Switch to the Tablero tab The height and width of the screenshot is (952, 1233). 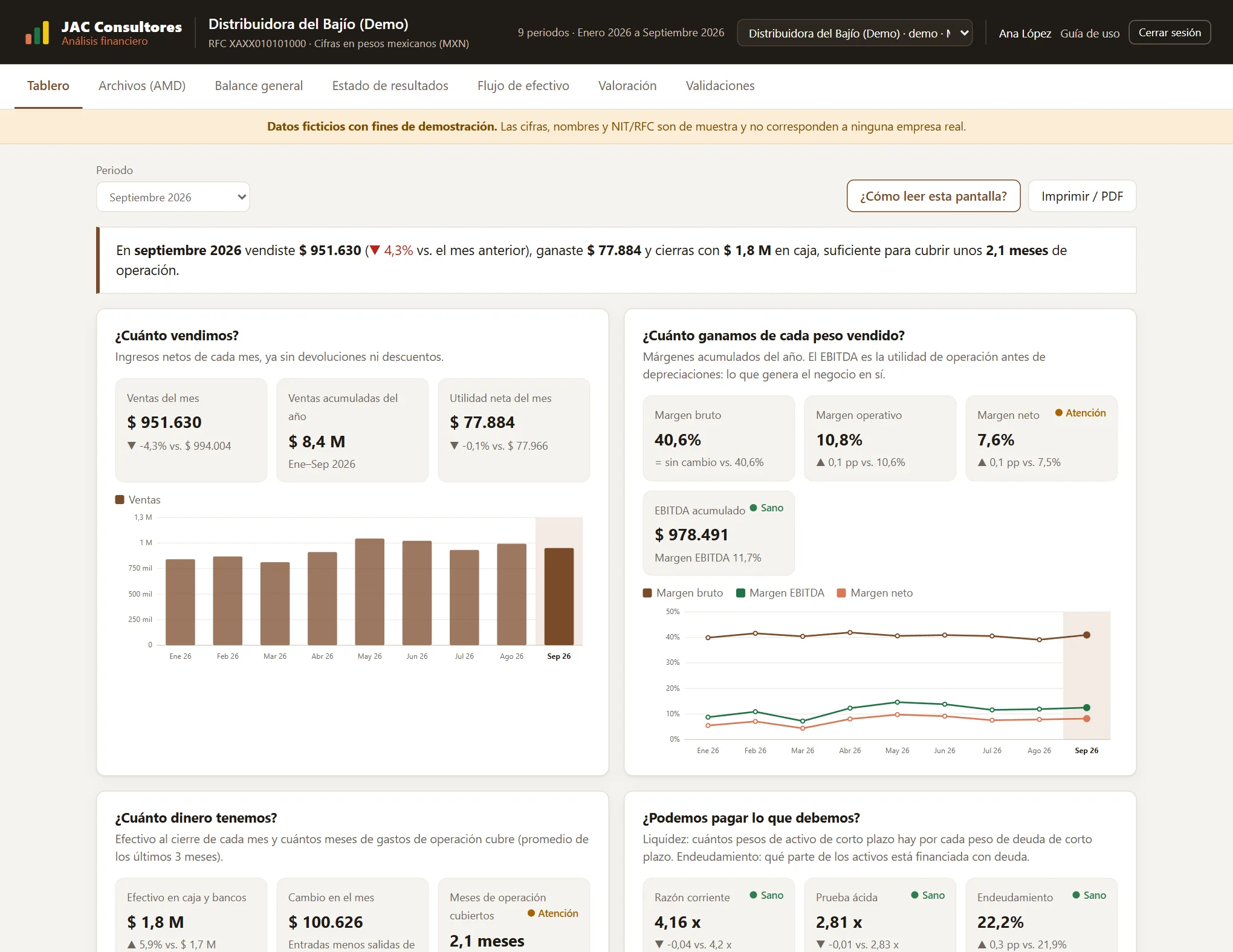coord(48,86)
